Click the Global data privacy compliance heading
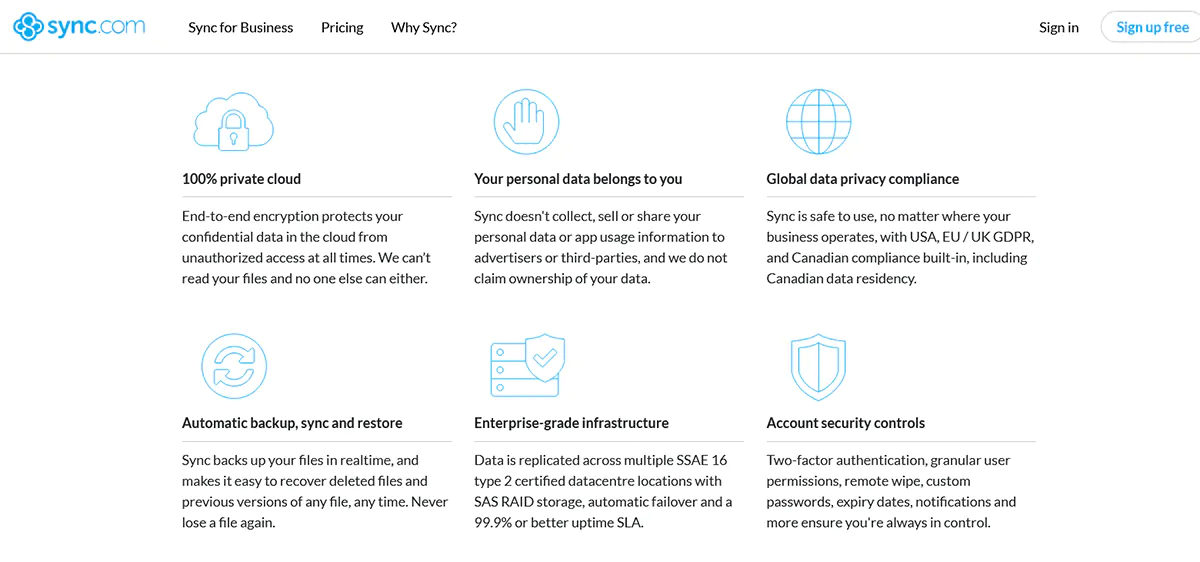The width and height of the screenshot is (1200, 562). tap(862, 179)
